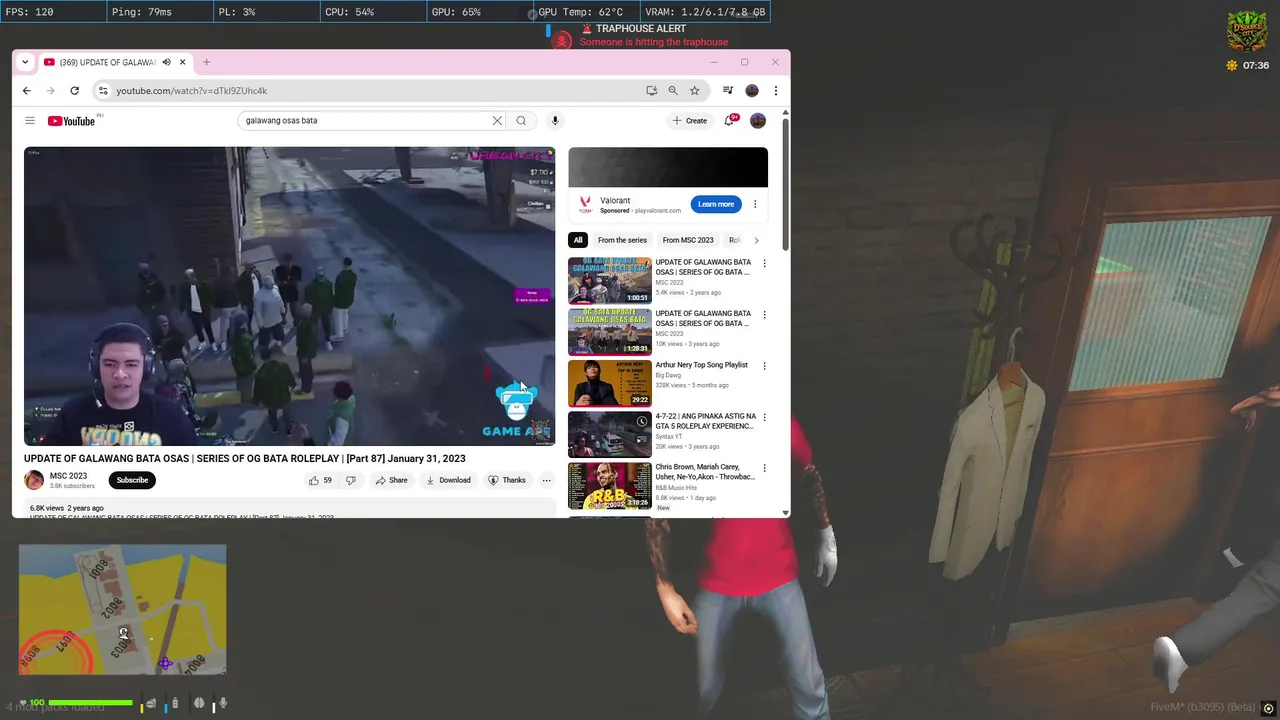Screen dimensions: 1280x720
Task: Click the Thanks button
Action: pyautogui.click(x=507, y=480)
